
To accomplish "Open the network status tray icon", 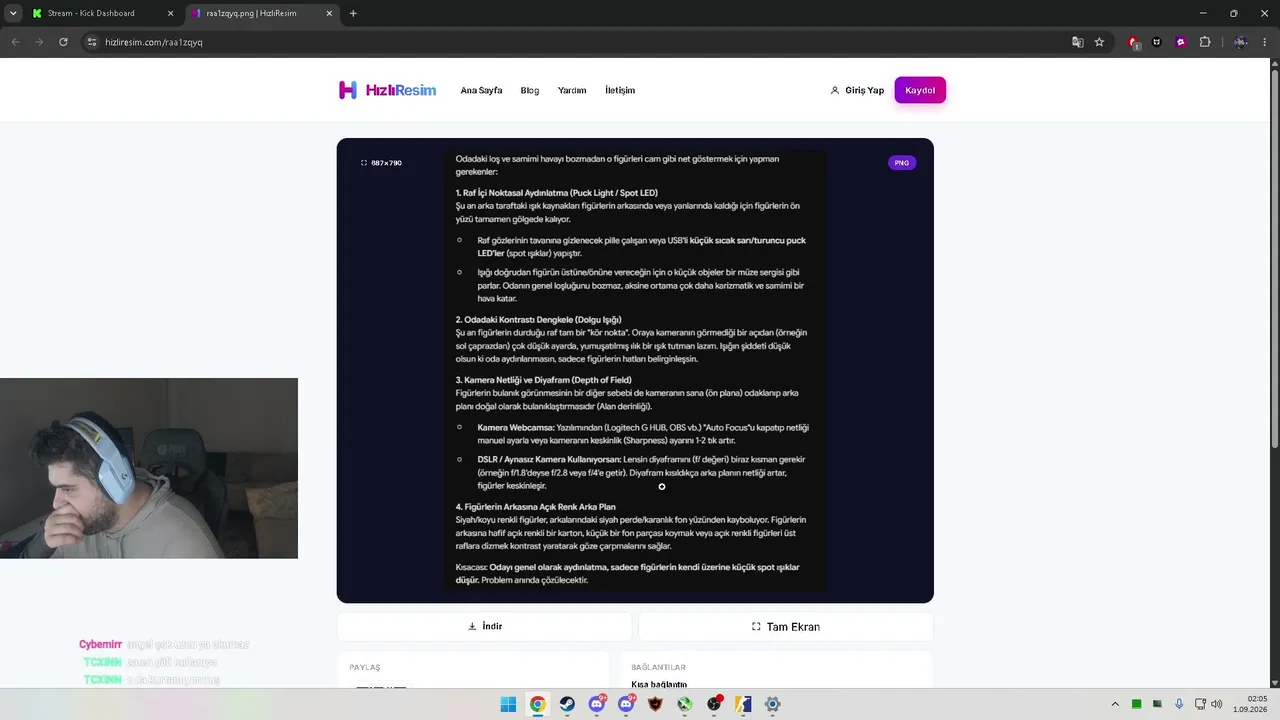I will [x=1201, y=704].
